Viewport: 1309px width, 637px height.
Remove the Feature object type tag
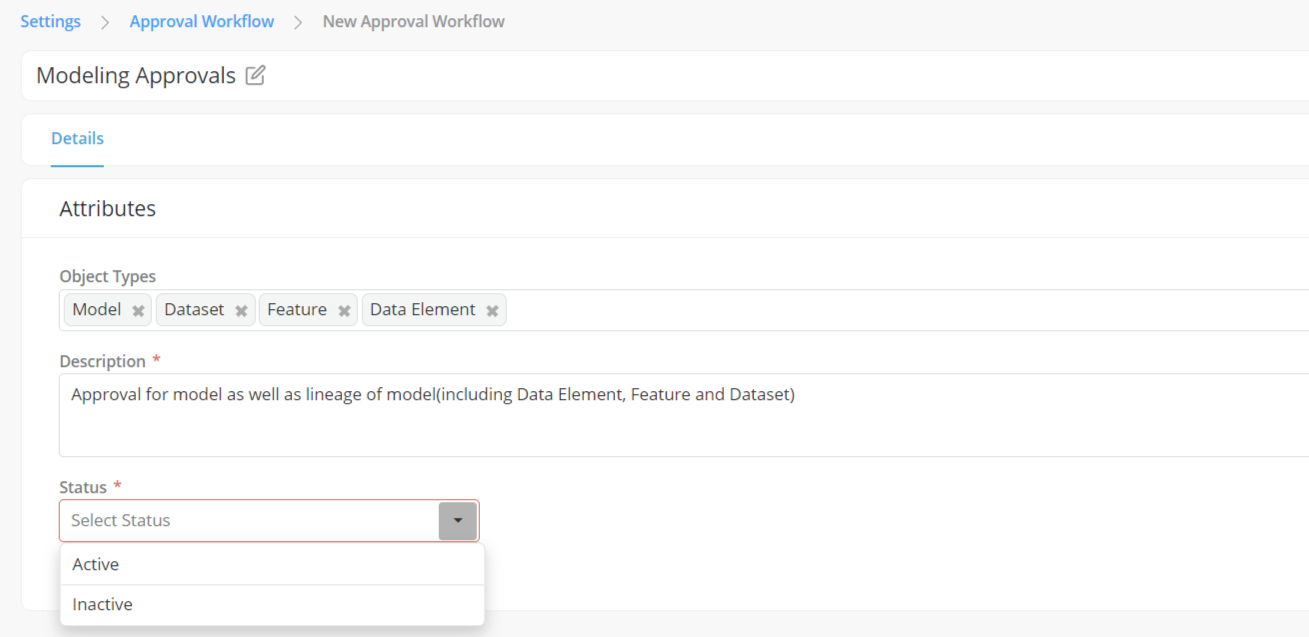pyautogui.click(x=344, y=311)
